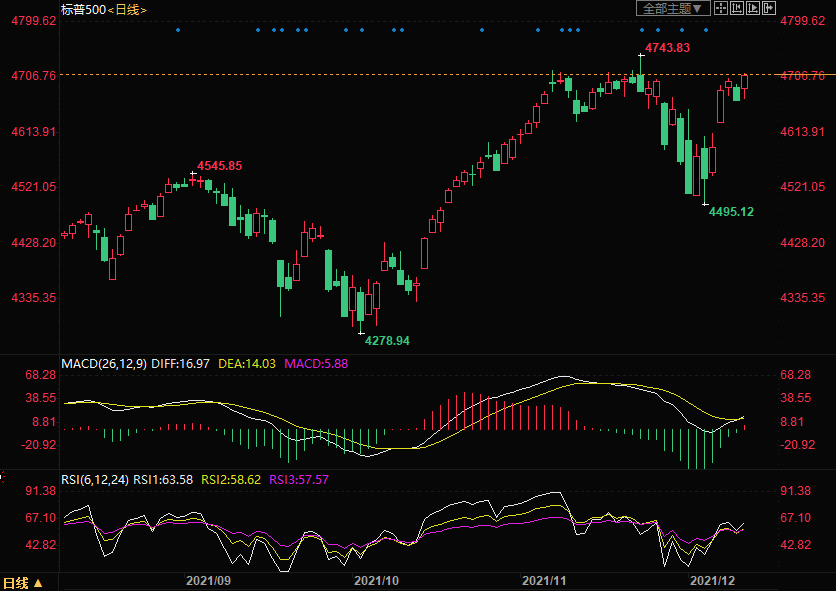Click the 4278.94 low price marker

387,341
